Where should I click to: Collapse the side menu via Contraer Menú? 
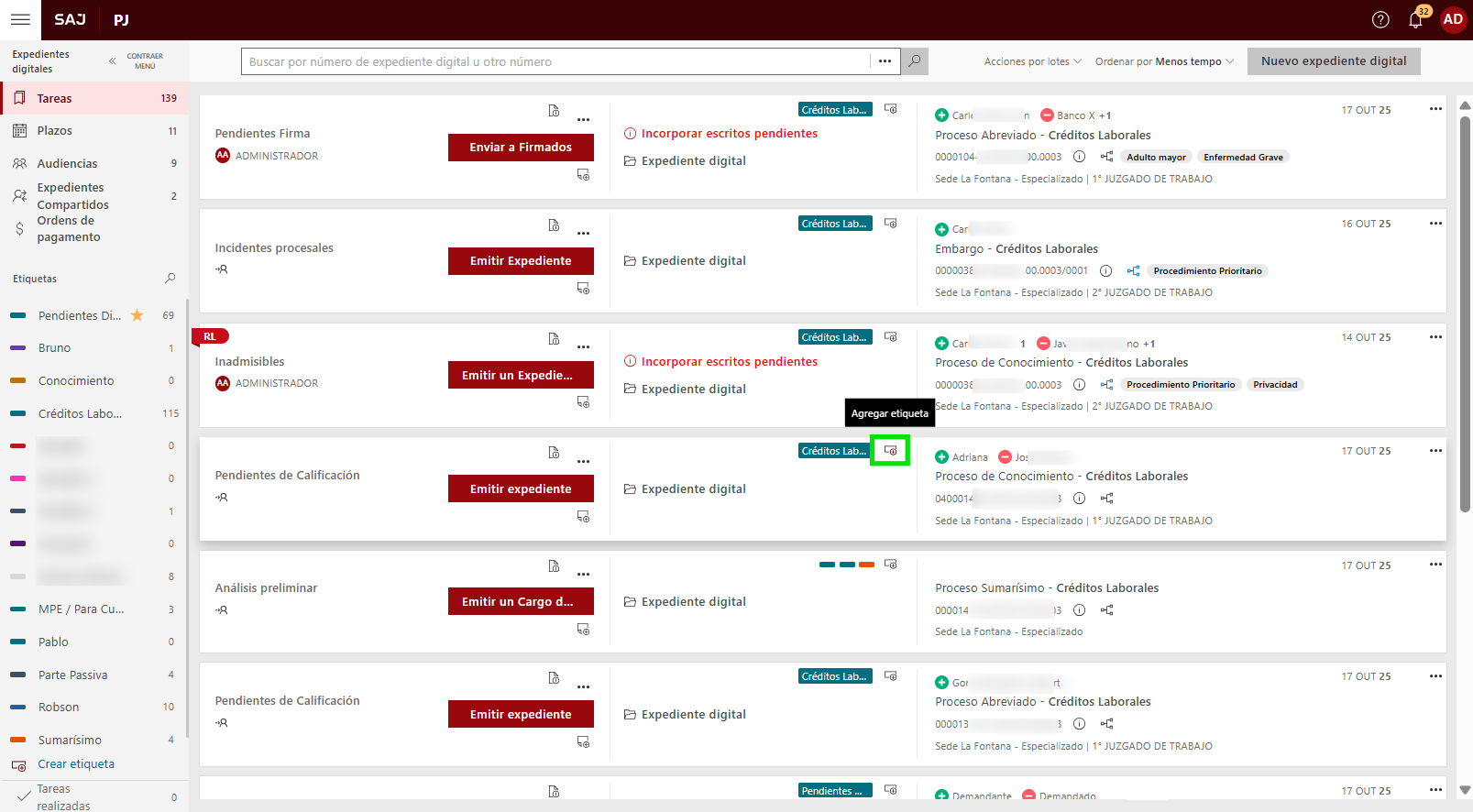coord(137,61)
